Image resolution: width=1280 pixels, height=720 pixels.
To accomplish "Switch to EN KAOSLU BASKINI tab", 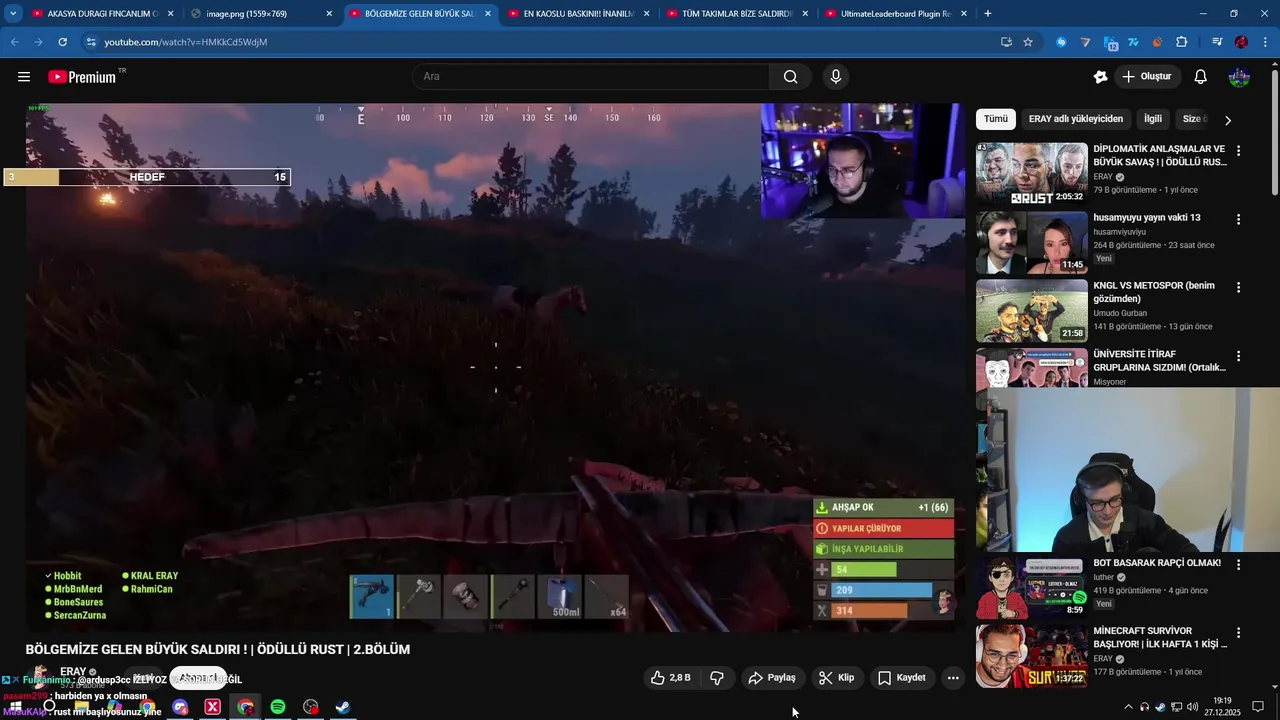I will (x=579, y=14).
